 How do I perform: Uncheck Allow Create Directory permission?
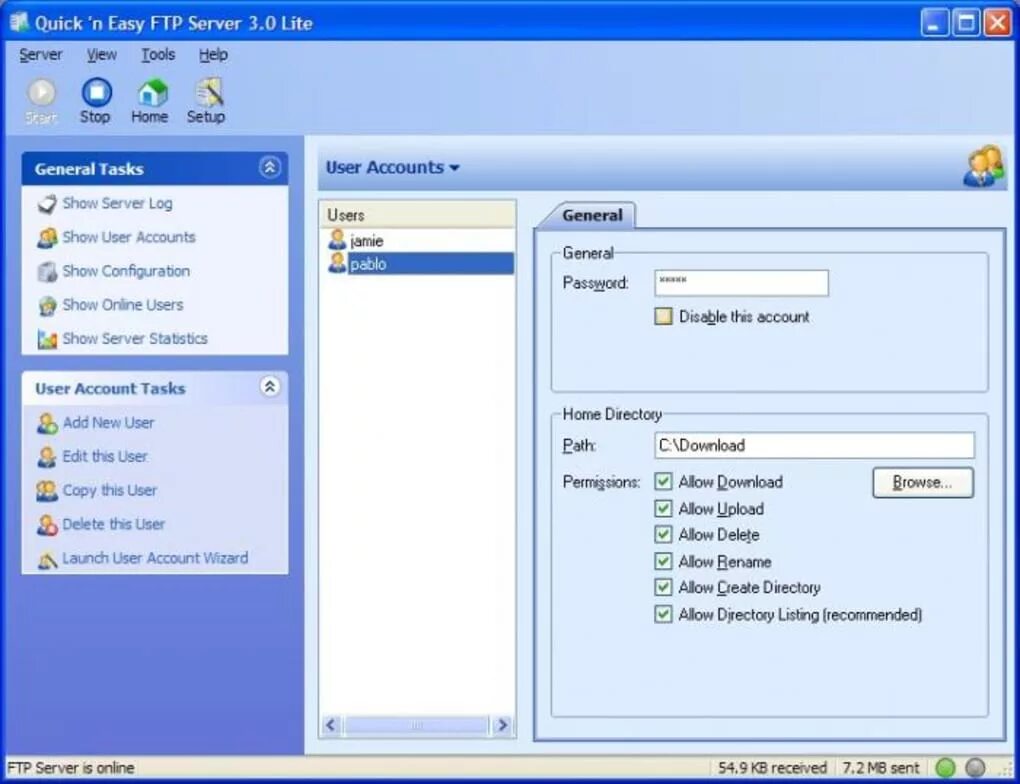pos(663,587)
